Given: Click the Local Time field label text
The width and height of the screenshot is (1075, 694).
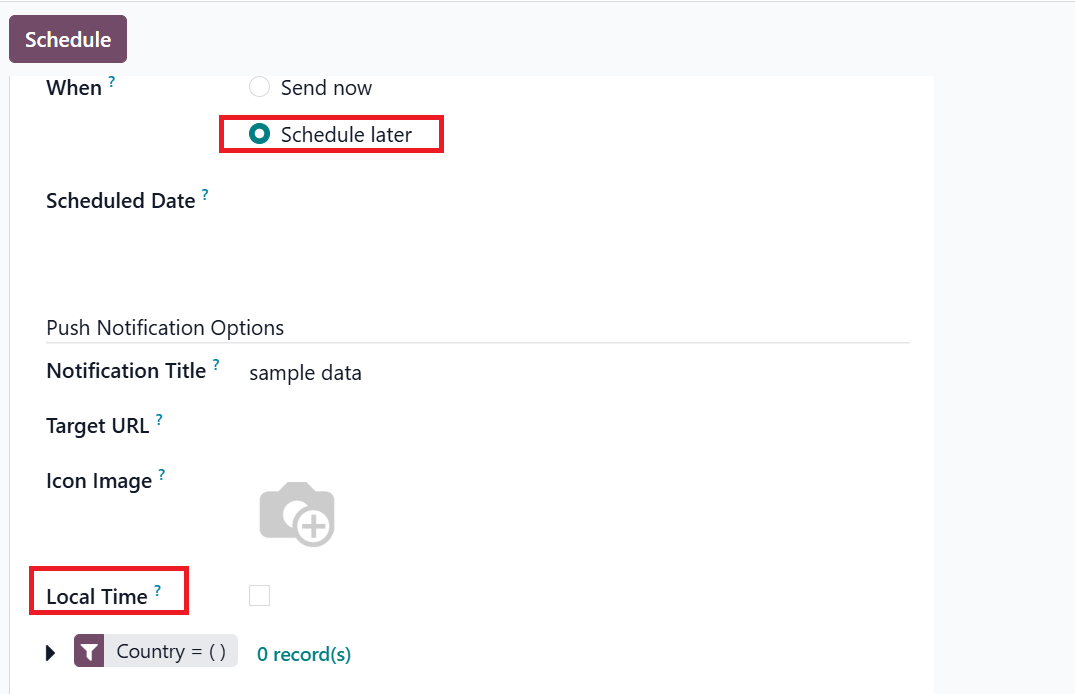Looking at the screenshot, I should (97, 597).
